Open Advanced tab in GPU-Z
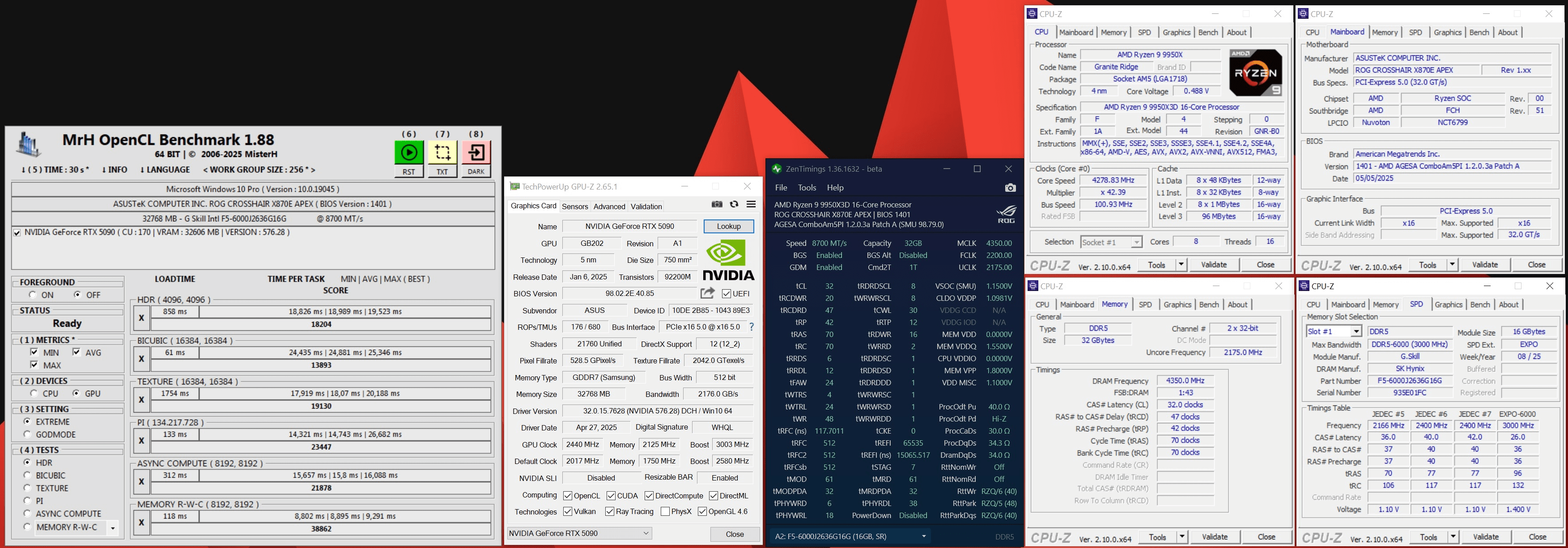 click(x=609, y=207)
